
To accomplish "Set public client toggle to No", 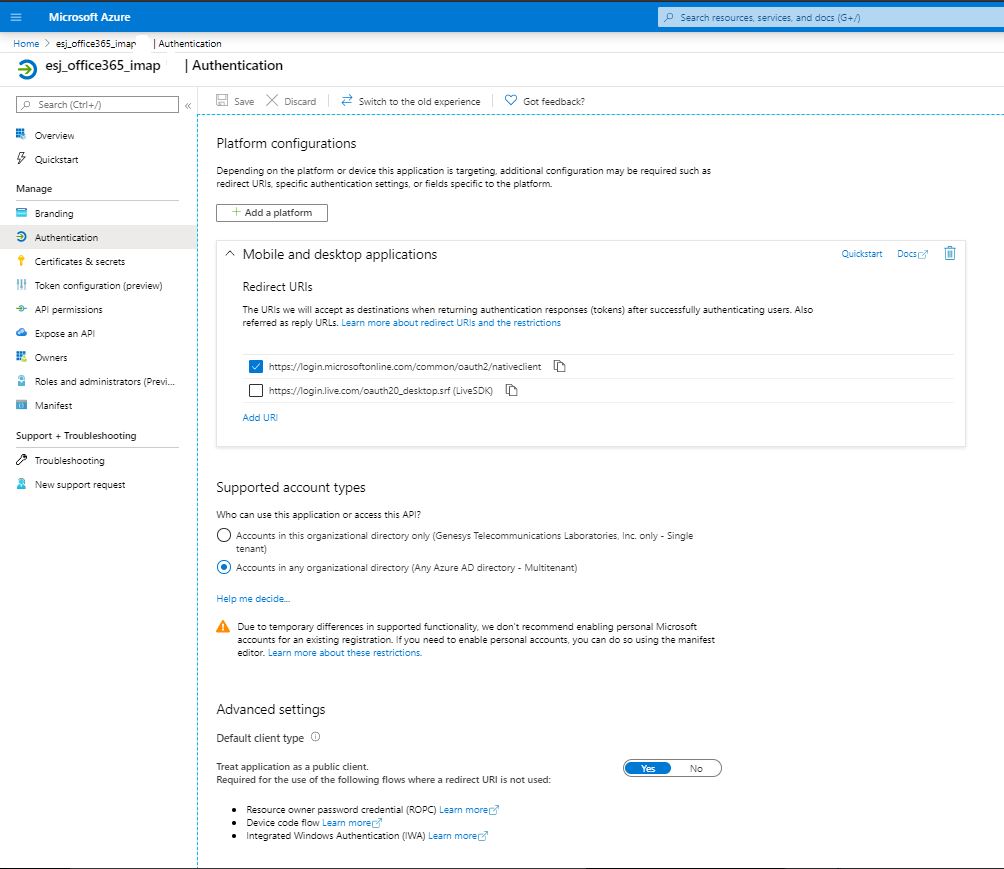I will pos(696,768).
